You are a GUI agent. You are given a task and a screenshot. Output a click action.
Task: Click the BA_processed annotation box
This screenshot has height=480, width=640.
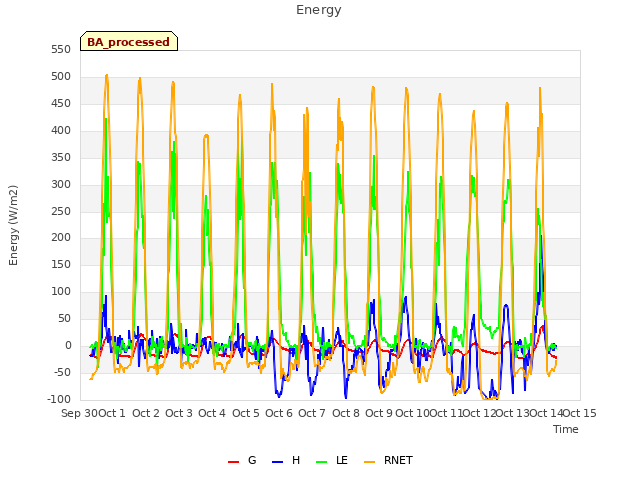coord(129,41)
